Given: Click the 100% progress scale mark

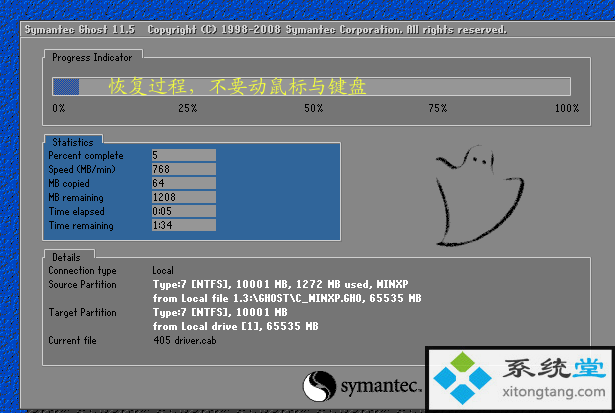Looking at the screenshot, I should pos(567,108).
